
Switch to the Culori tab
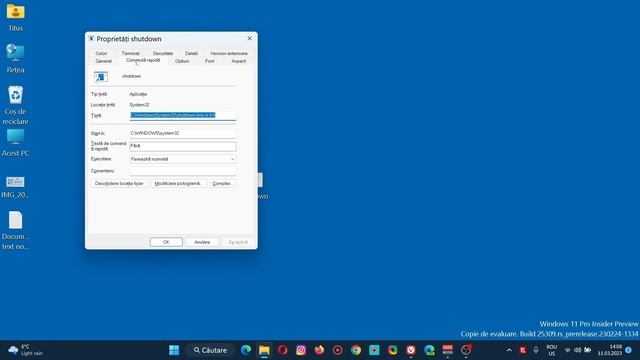click(101, 53)
